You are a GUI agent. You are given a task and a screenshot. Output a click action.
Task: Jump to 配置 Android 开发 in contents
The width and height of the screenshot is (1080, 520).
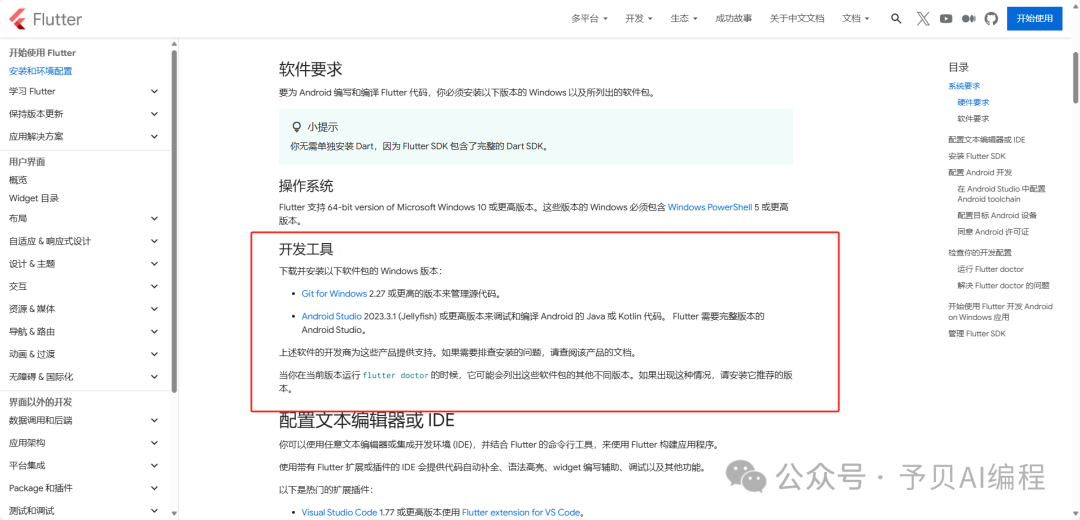(980, 172)
